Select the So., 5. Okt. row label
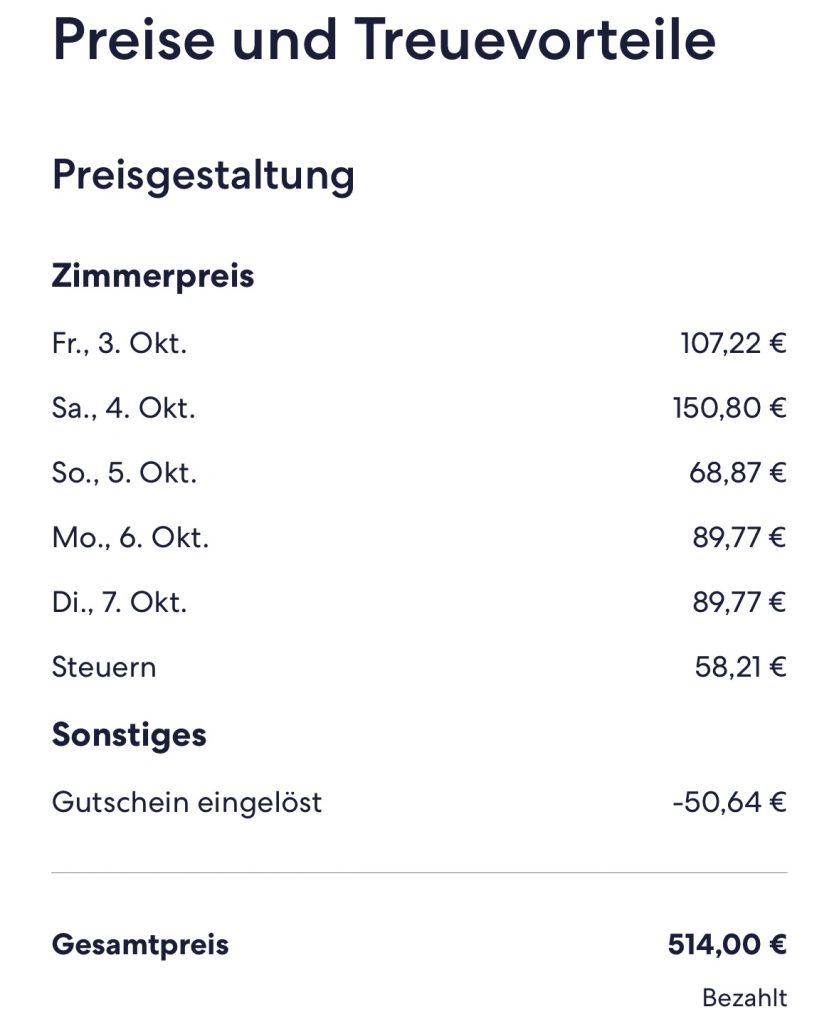839x1024 pixels. (x=124, y=473)
